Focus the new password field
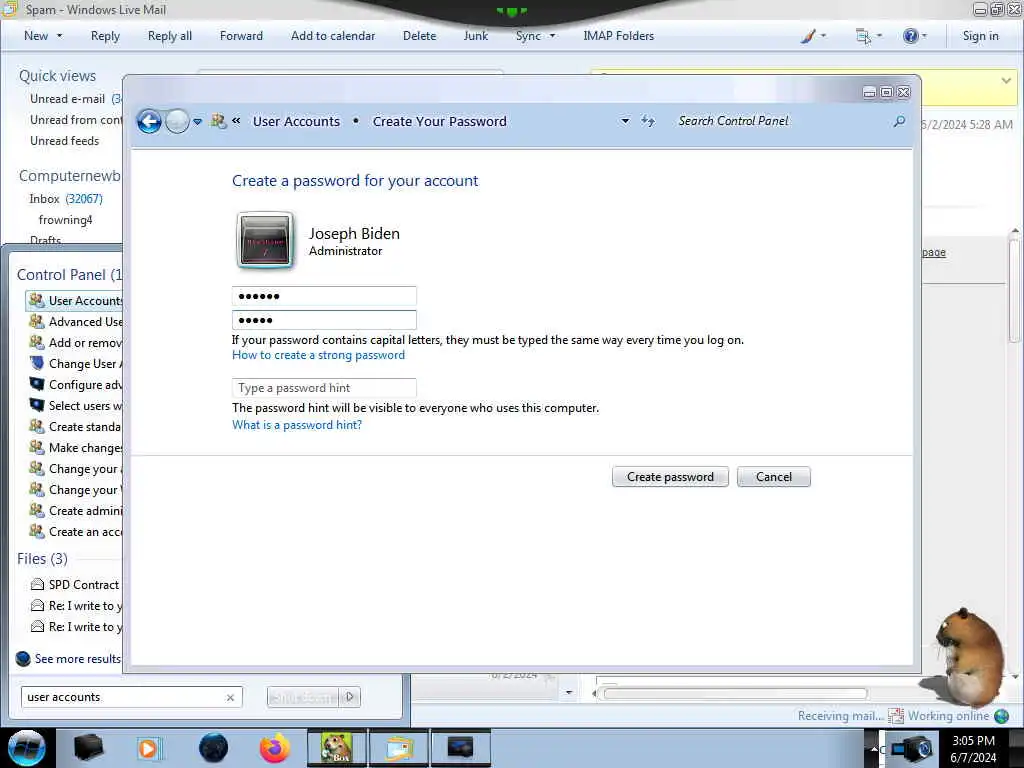This screenshot has height=768, width=1024. point(324,296)
